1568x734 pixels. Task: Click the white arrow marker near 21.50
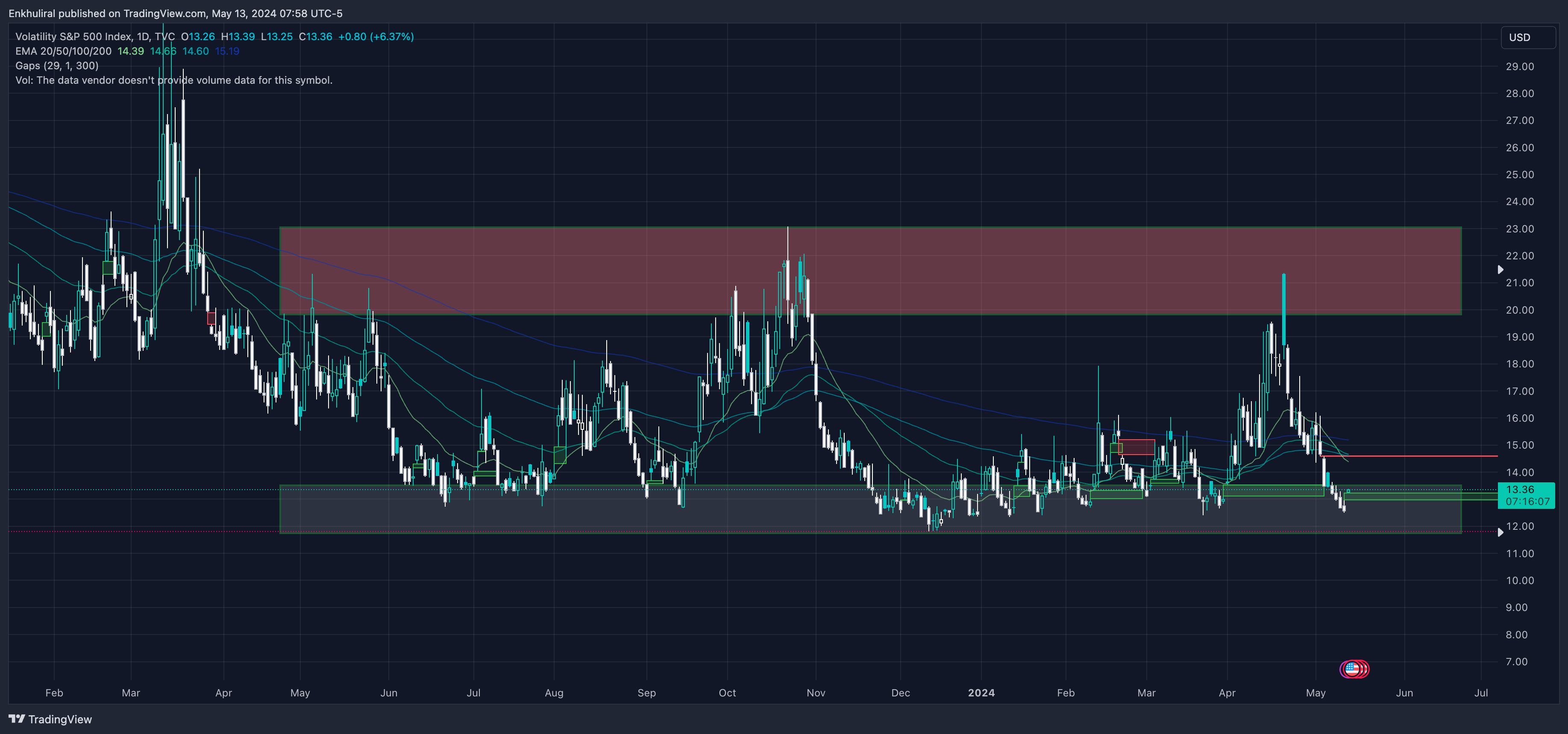click(1500, 270)
